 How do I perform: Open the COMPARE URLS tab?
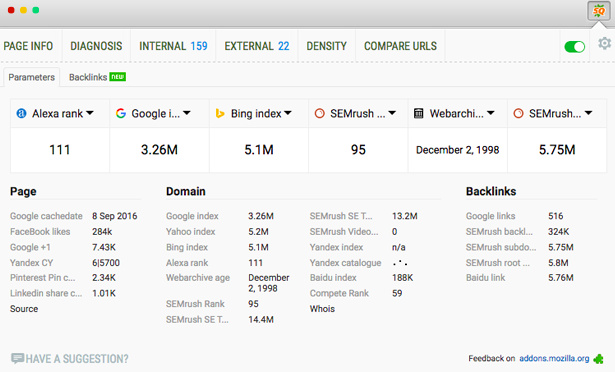tap(400, 46)
